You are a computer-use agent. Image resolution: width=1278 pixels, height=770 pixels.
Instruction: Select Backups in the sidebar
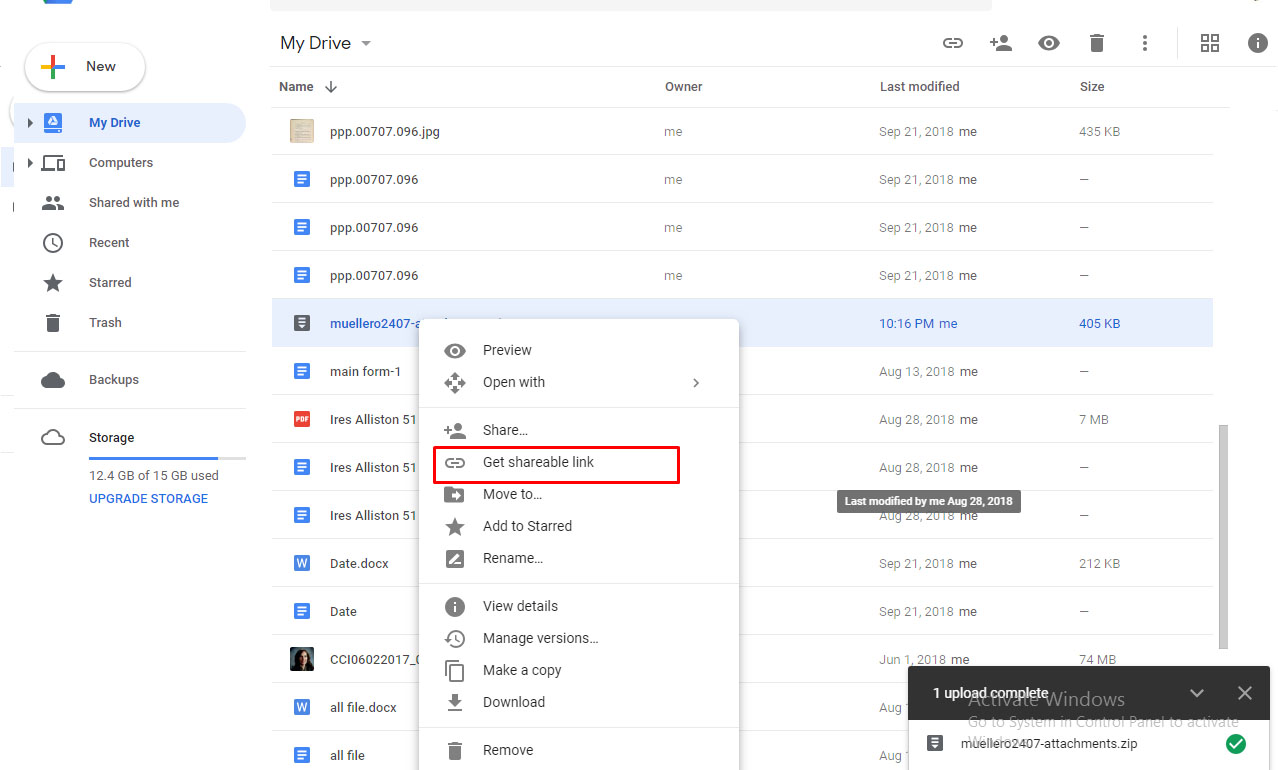coord(113,379)
